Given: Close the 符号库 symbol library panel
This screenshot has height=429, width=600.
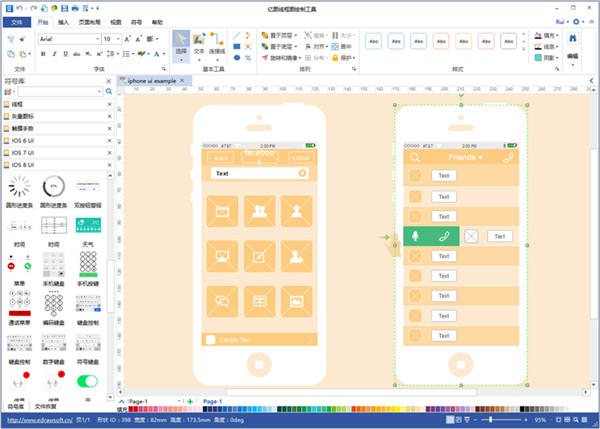Looking at the screenshot, I should click(x=109, y=80).
